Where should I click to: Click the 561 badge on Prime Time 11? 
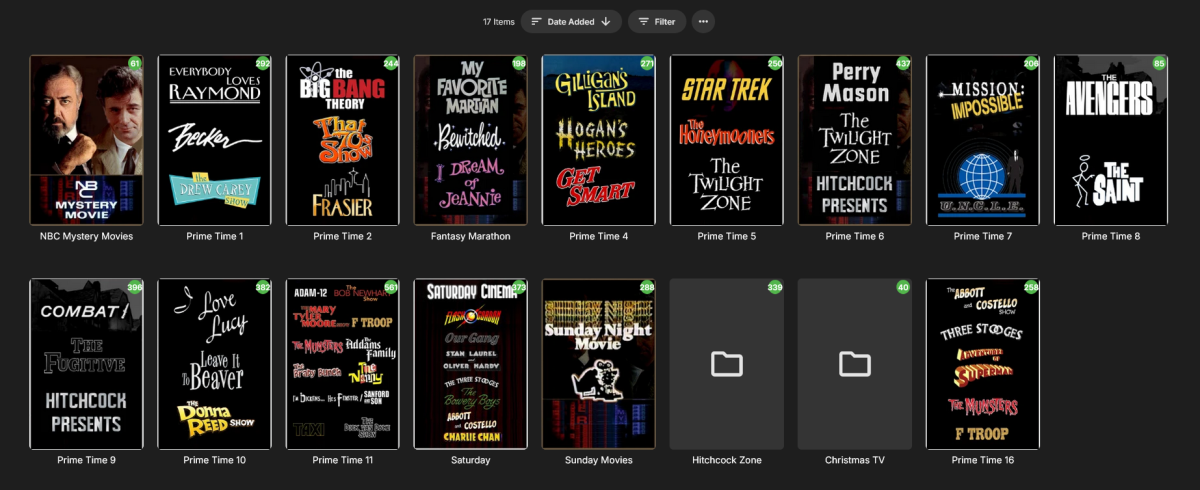coord(391,287)
